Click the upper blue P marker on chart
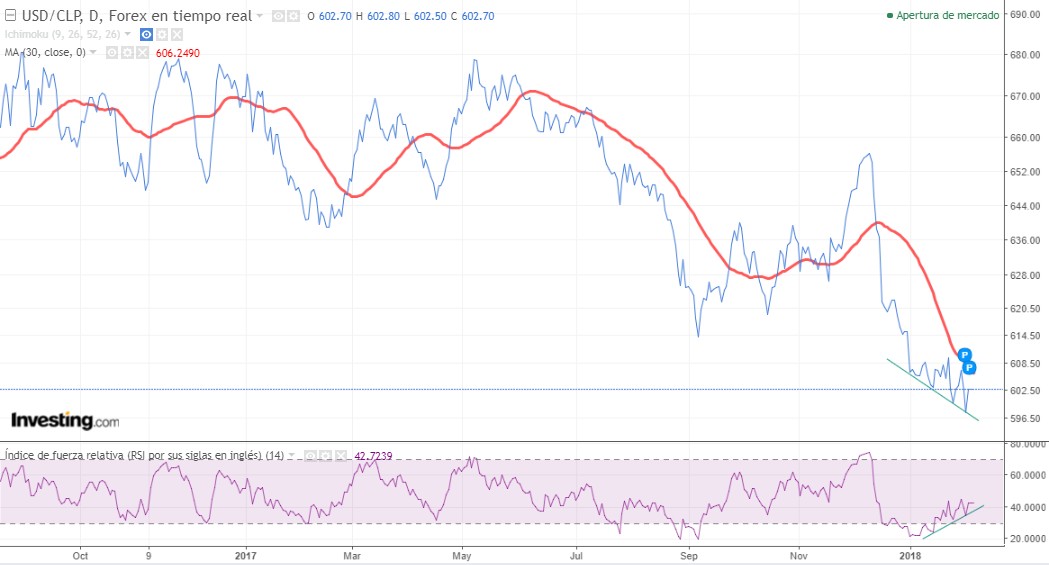The width and height of the screenshot is (1049, 565). [x=964, y=355]
